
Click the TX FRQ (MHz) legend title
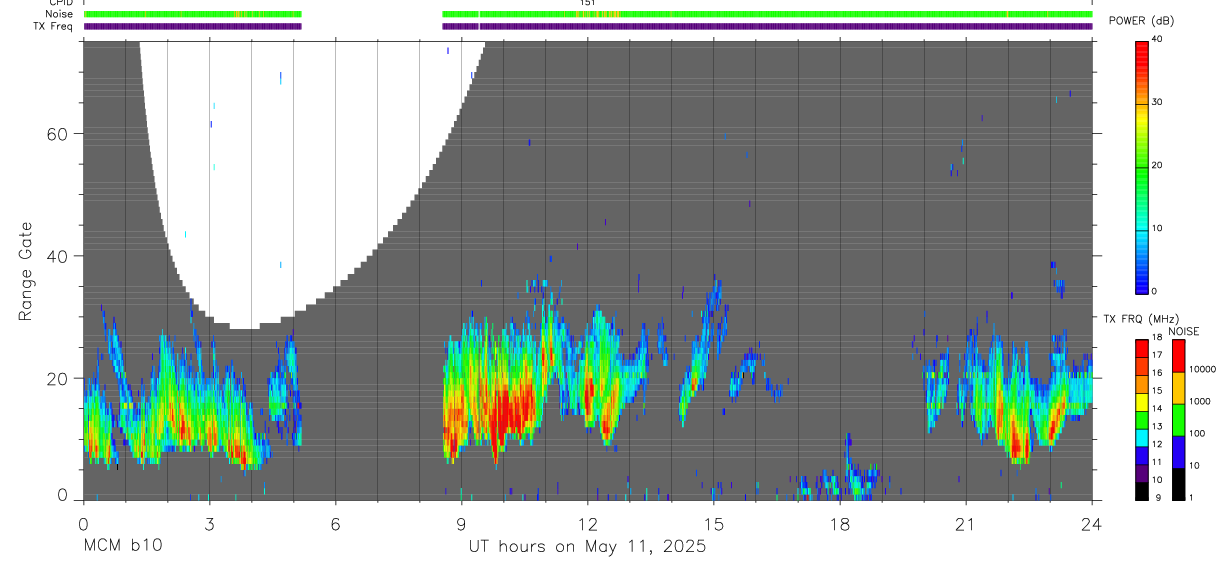(x=1140, y=319)
